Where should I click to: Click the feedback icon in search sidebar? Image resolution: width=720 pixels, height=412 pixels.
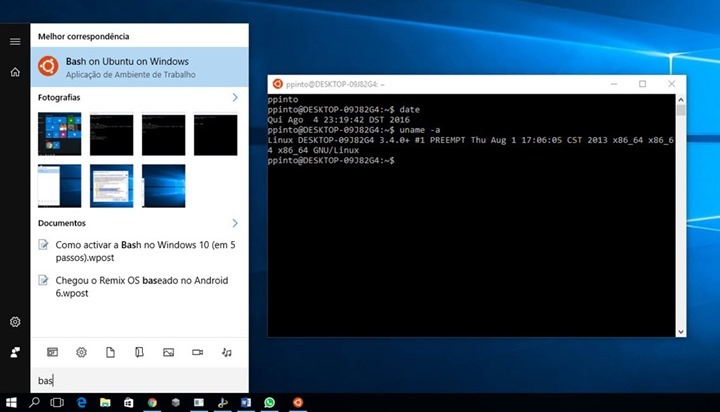pyautogui.click(x=15, y=353)
